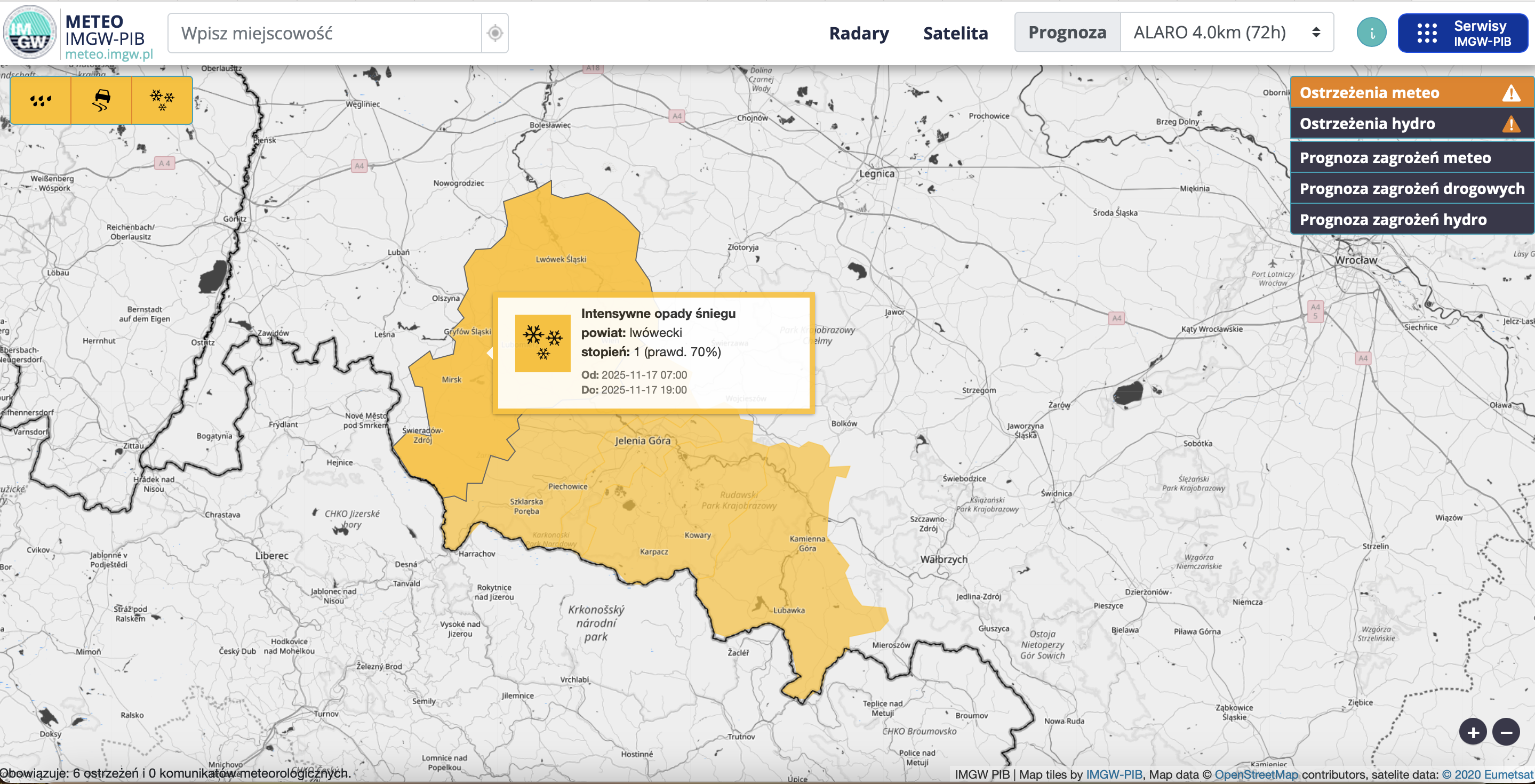
Task: Click the snowflake icon in warning popup
Action: (x=542, y=343)
